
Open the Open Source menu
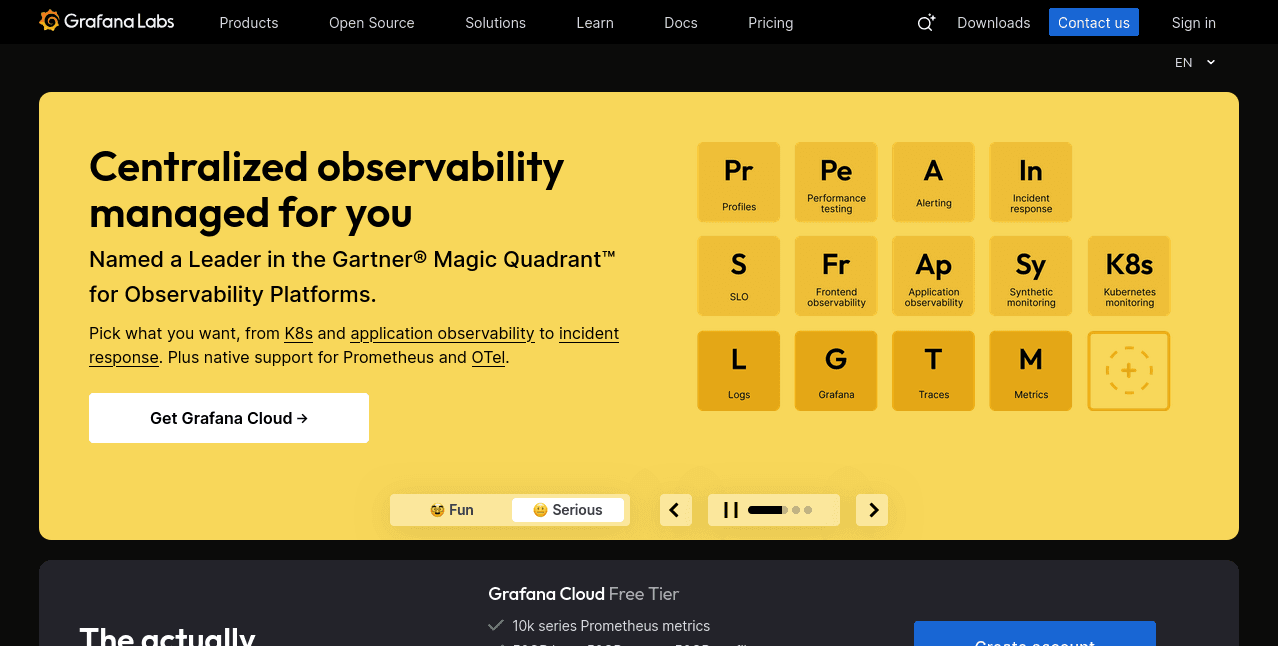(372, 22)
